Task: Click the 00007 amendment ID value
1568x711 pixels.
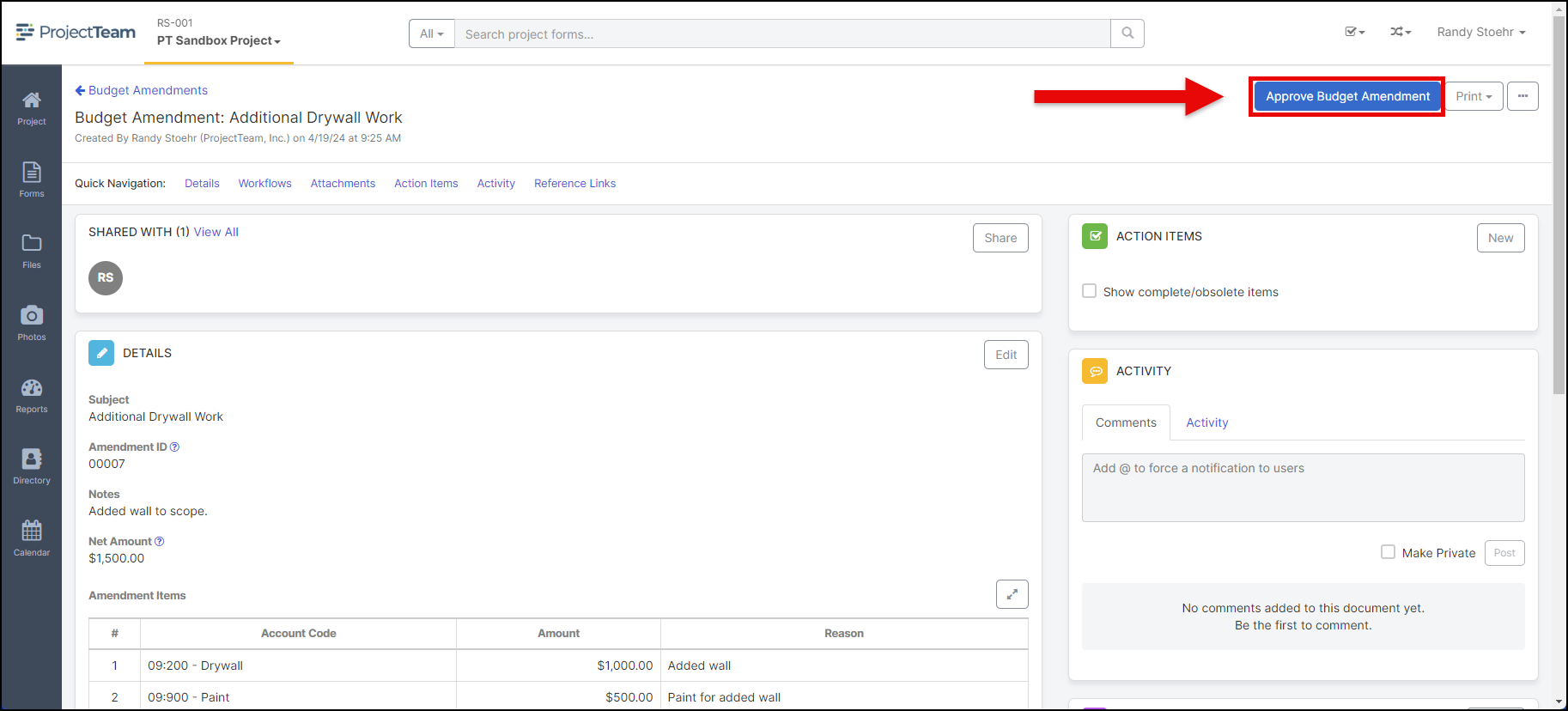Action: click(106, 464)
